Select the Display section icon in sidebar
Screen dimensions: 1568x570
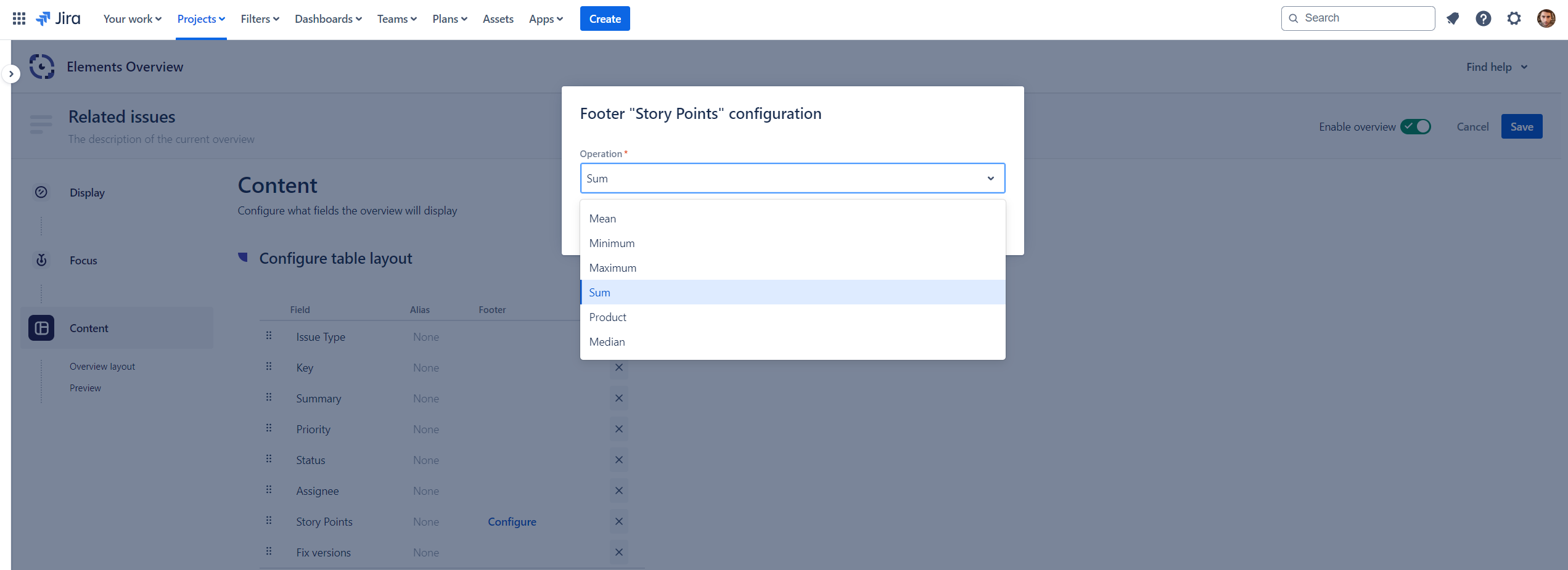click(41, 192)
